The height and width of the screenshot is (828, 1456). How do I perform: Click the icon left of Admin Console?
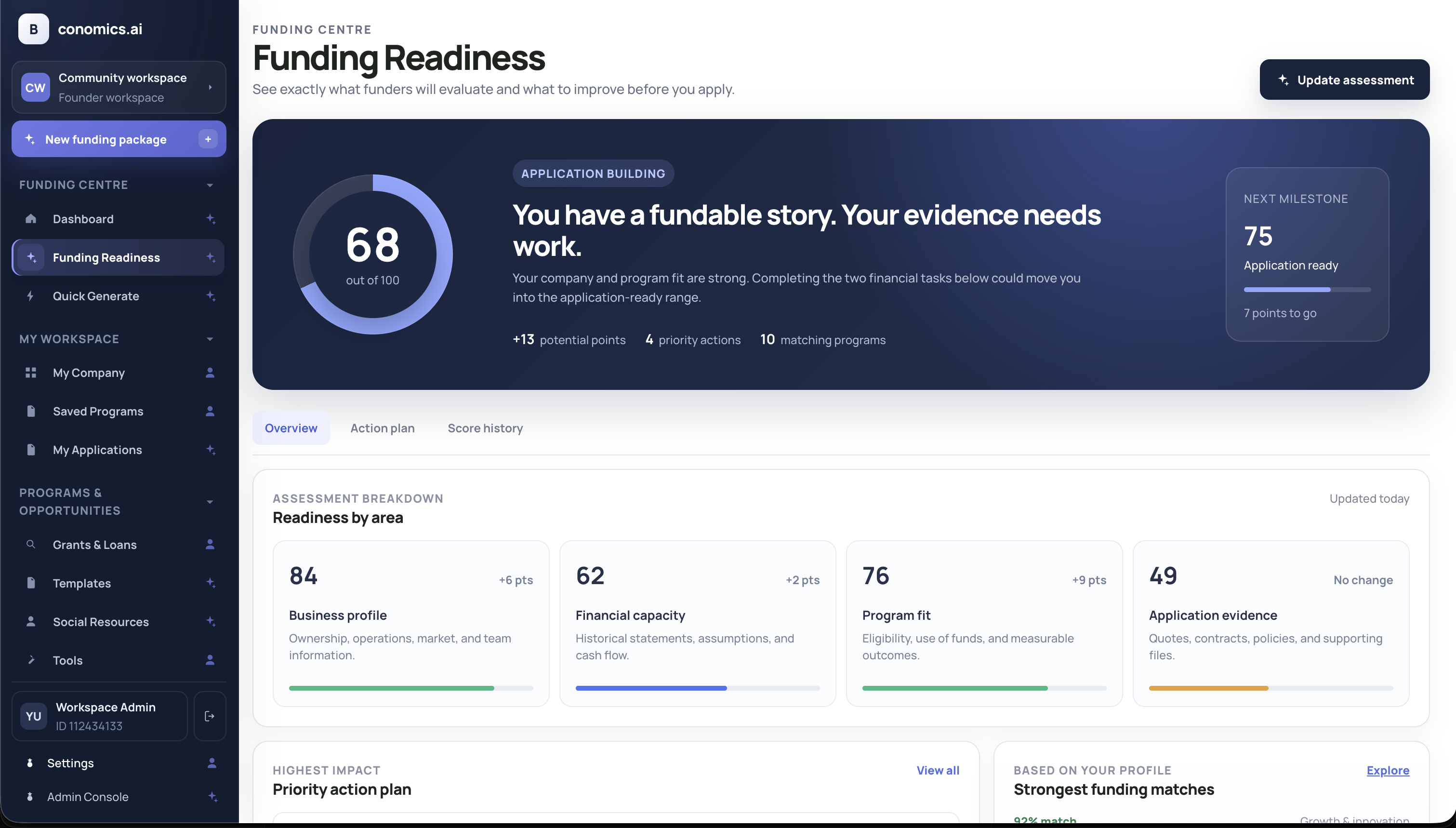pos(29,797)
